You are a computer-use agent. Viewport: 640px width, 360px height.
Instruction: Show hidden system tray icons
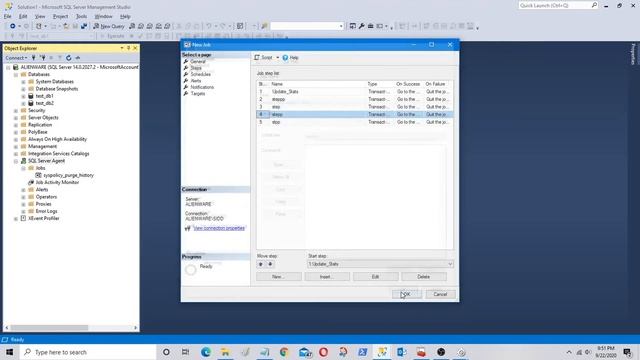click(x=569, y=352)
